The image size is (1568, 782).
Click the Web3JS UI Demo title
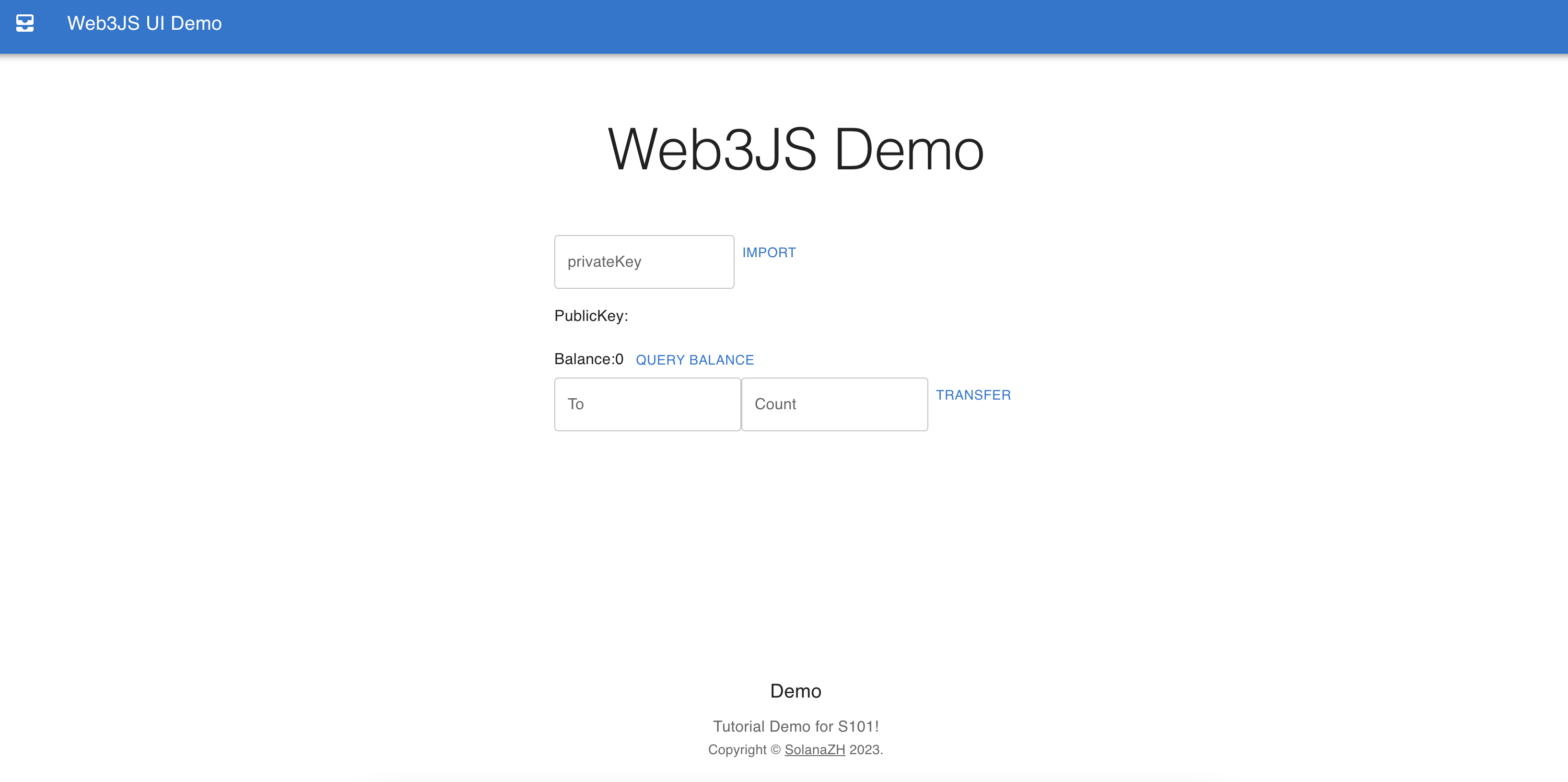[x=144, y=23]
